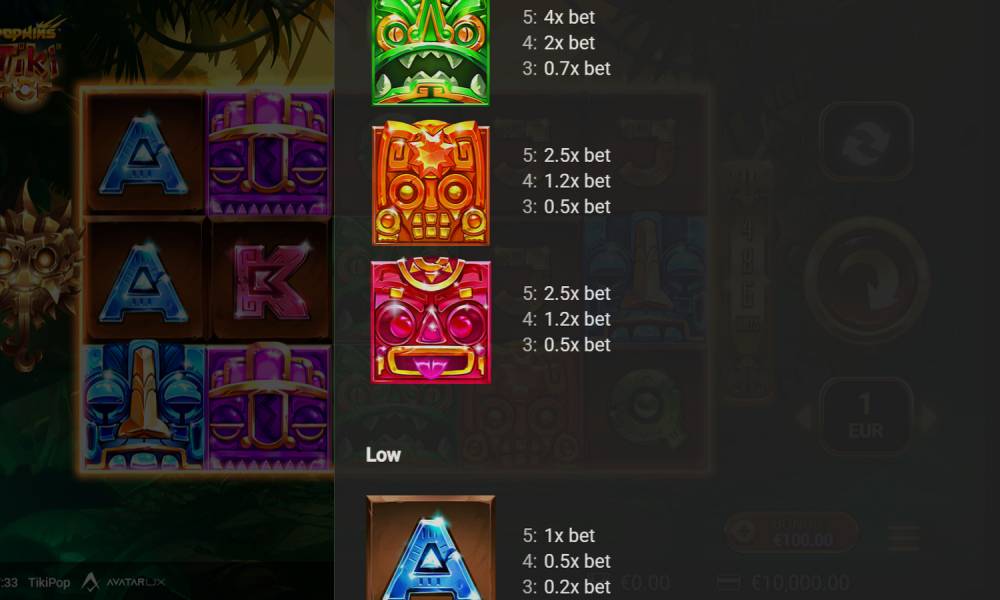Viewport: 1000px width, 600px height.
Task: Select the pink K symbol on reels
Action: tap(270, 281)
